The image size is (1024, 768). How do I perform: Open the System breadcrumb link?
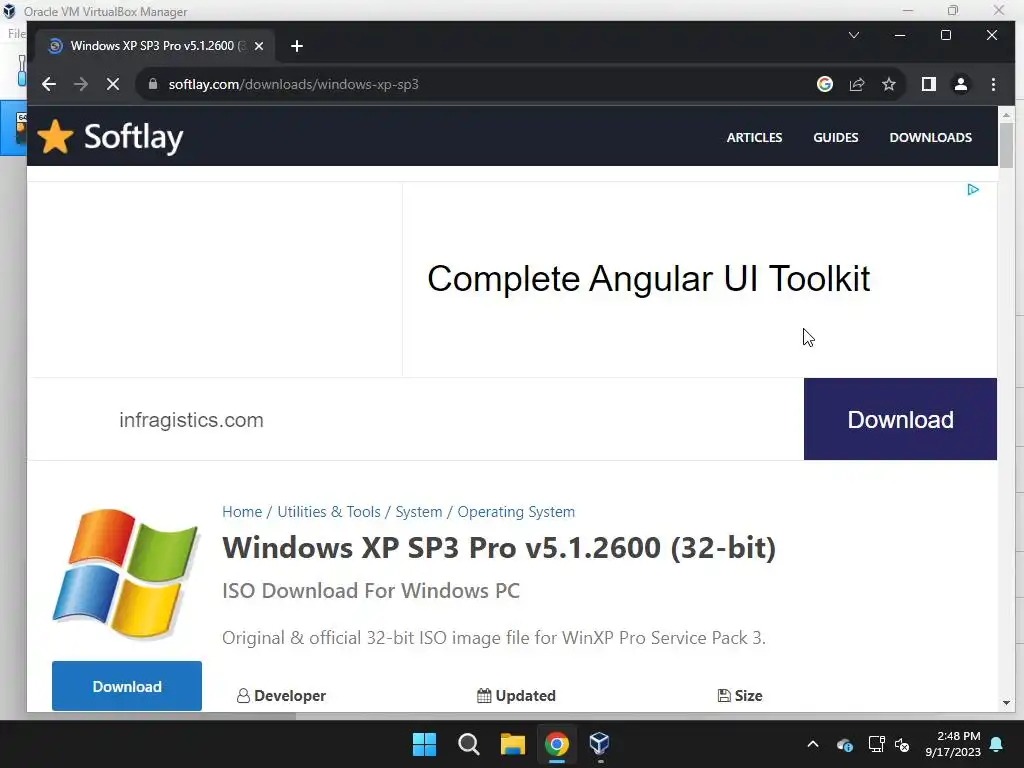point(419,511)
